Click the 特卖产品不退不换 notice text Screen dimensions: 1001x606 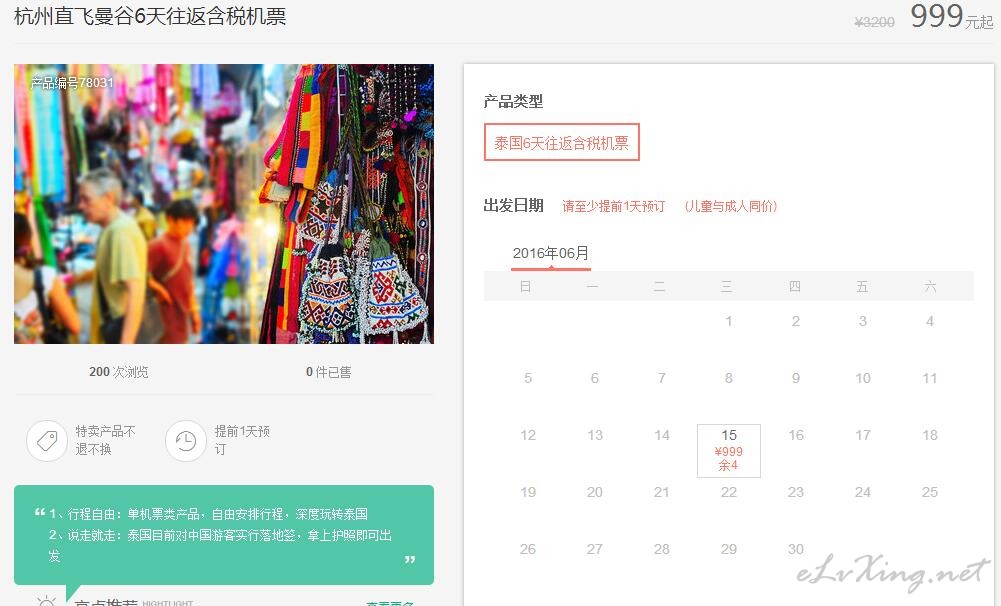tap(105, 440)
